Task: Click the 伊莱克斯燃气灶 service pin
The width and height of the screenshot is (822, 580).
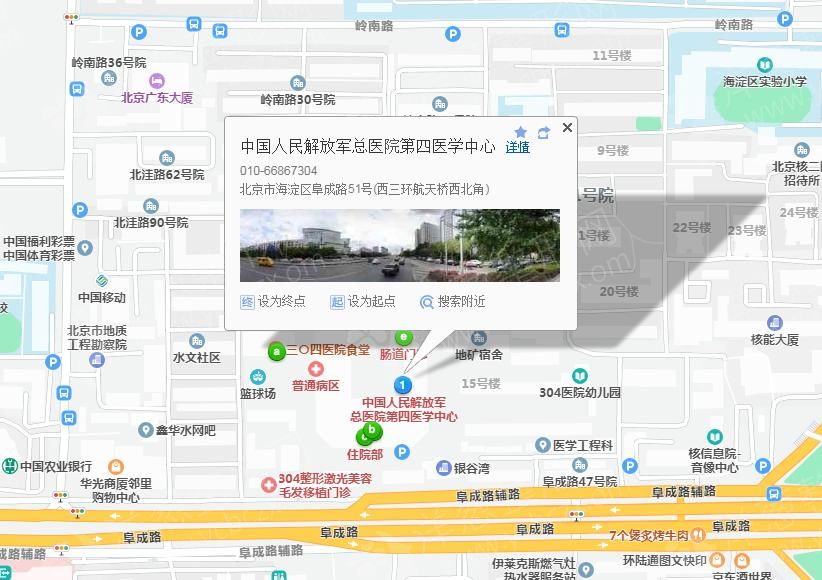Action: point(586,569)
